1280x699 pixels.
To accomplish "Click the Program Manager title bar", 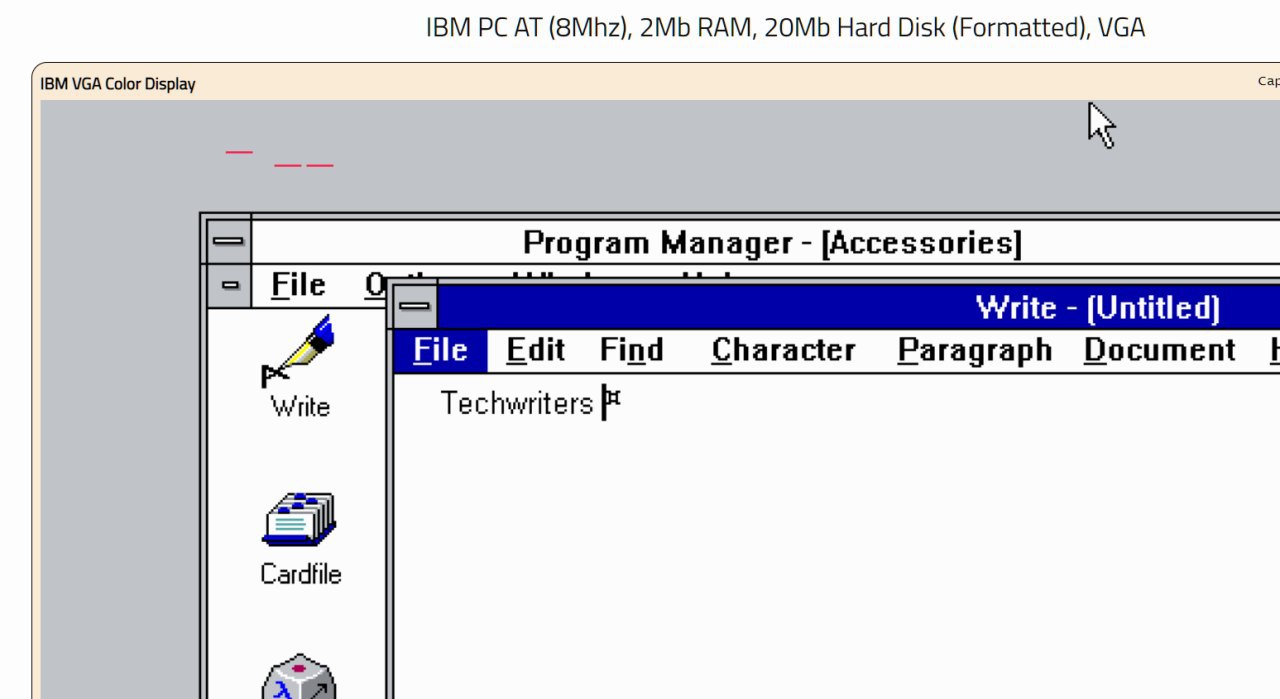I will click(766, 242).
